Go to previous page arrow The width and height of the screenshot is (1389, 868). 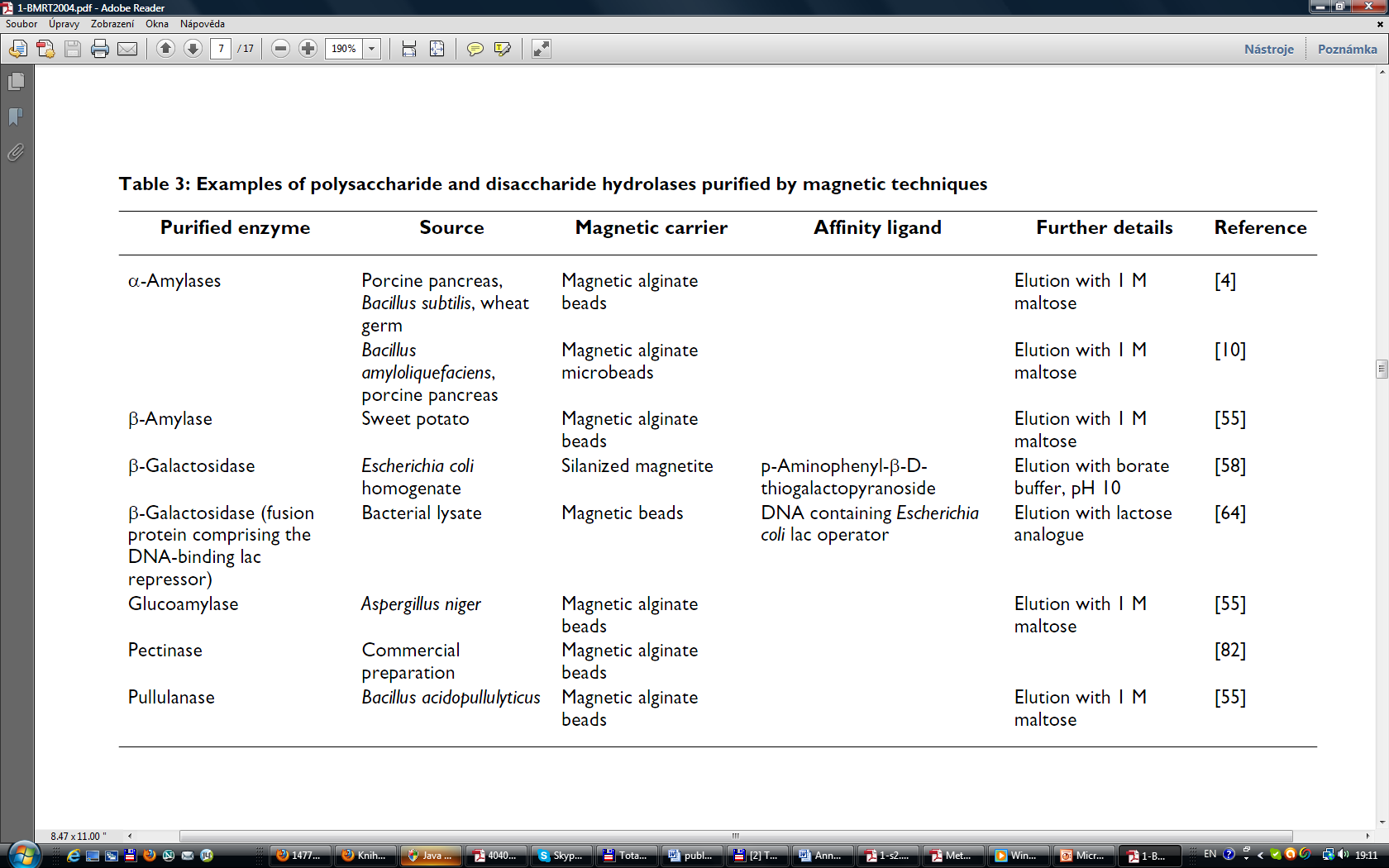click(x=165, y=49)
